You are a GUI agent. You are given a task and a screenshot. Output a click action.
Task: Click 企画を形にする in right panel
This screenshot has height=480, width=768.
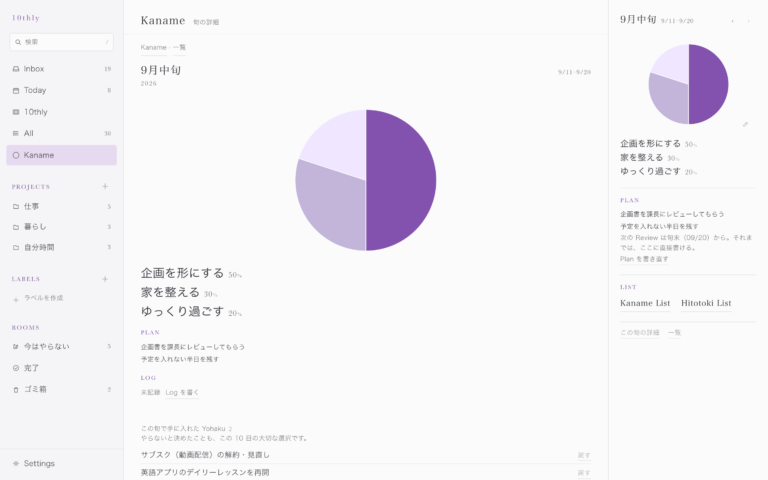point(650,144)
